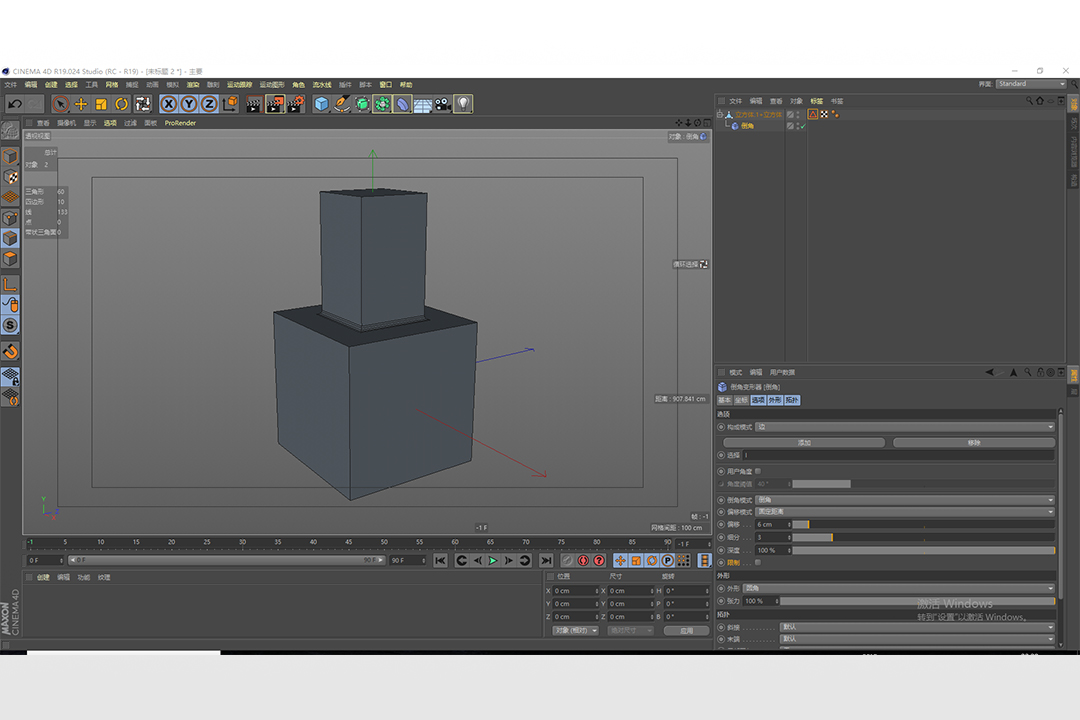Go to start of animation
This screenshot has width=1080, height=720.
(441, 560)
